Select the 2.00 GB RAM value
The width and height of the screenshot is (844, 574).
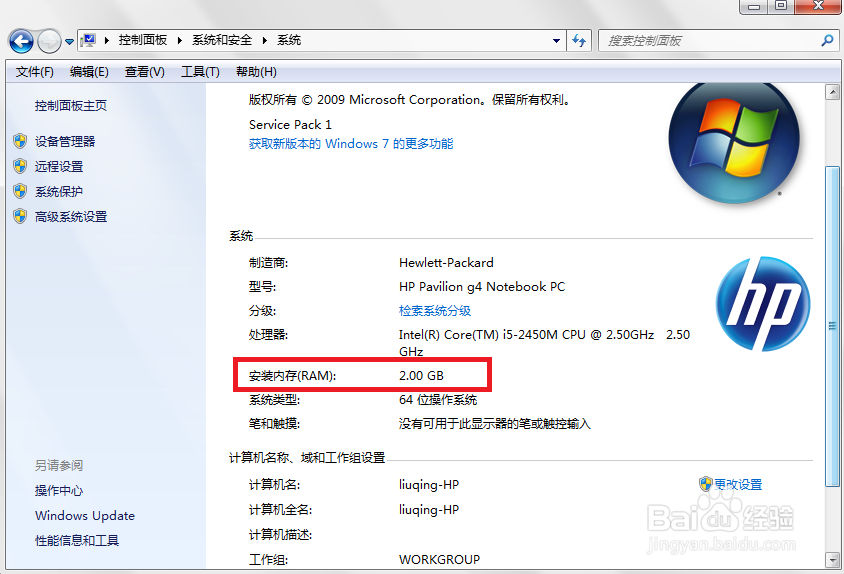pyautogui.click(x=421, y=376)
